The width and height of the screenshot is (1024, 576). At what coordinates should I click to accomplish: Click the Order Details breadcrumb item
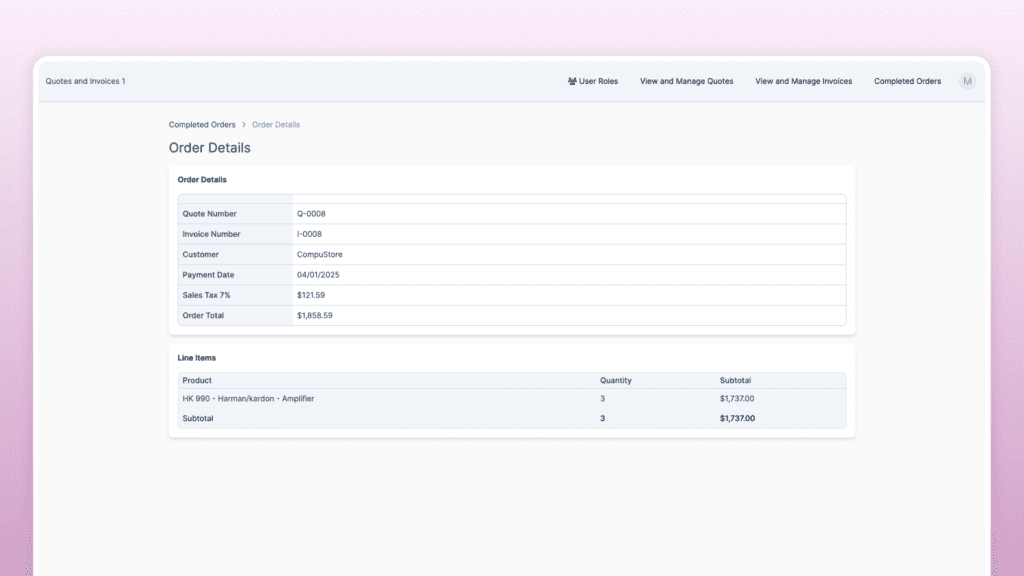pyautogui.click(x=276, y=125)
